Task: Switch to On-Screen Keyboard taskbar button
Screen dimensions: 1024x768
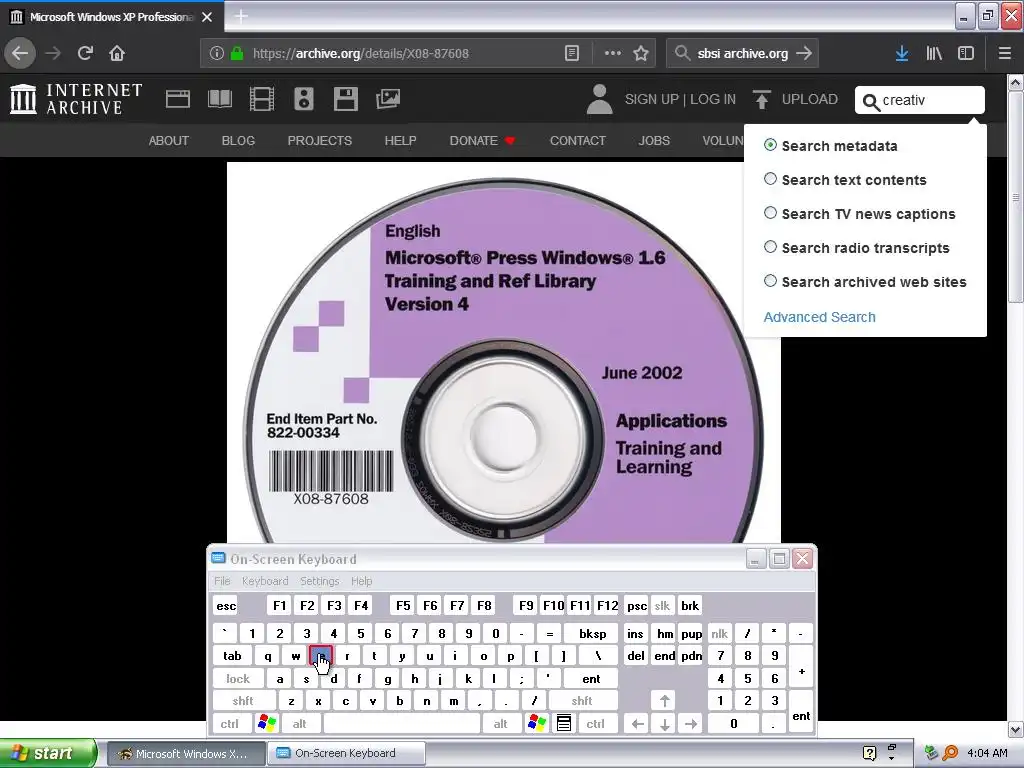Action: click(345, 753)
